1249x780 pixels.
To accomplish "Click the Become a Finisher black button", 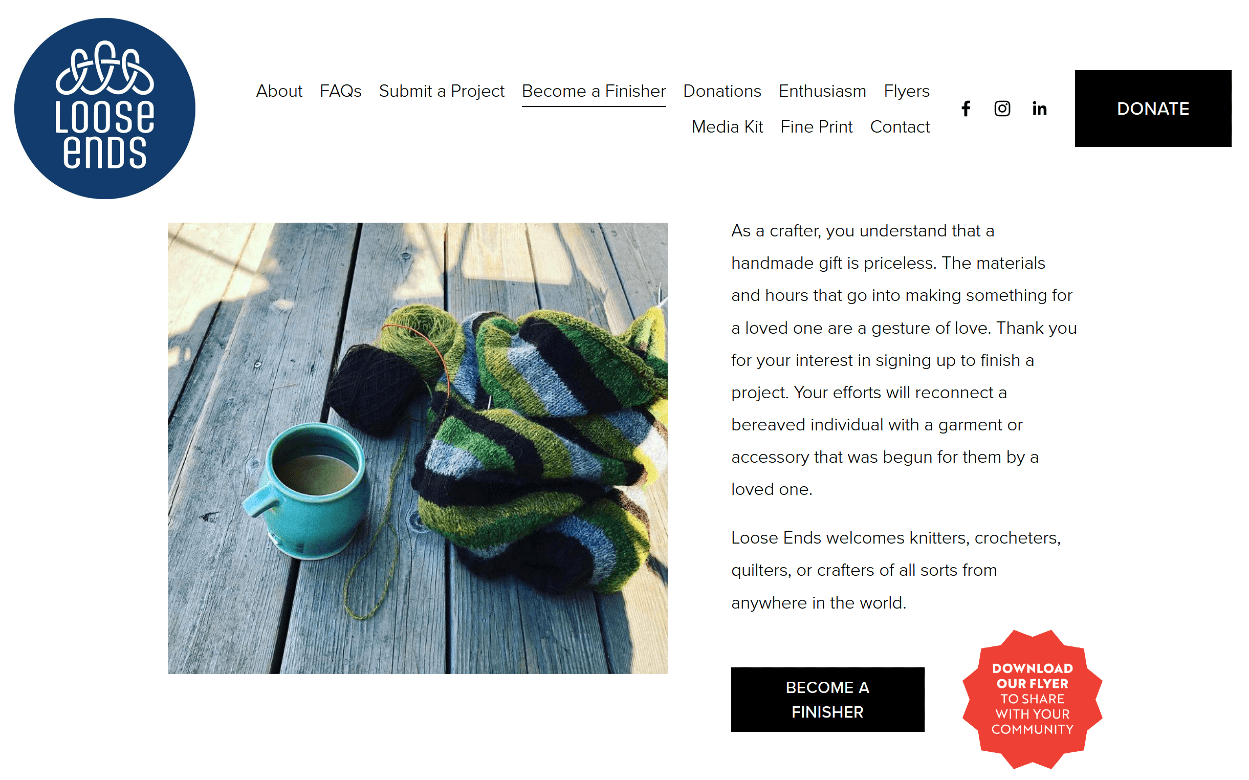I will (x=828, y=700).
